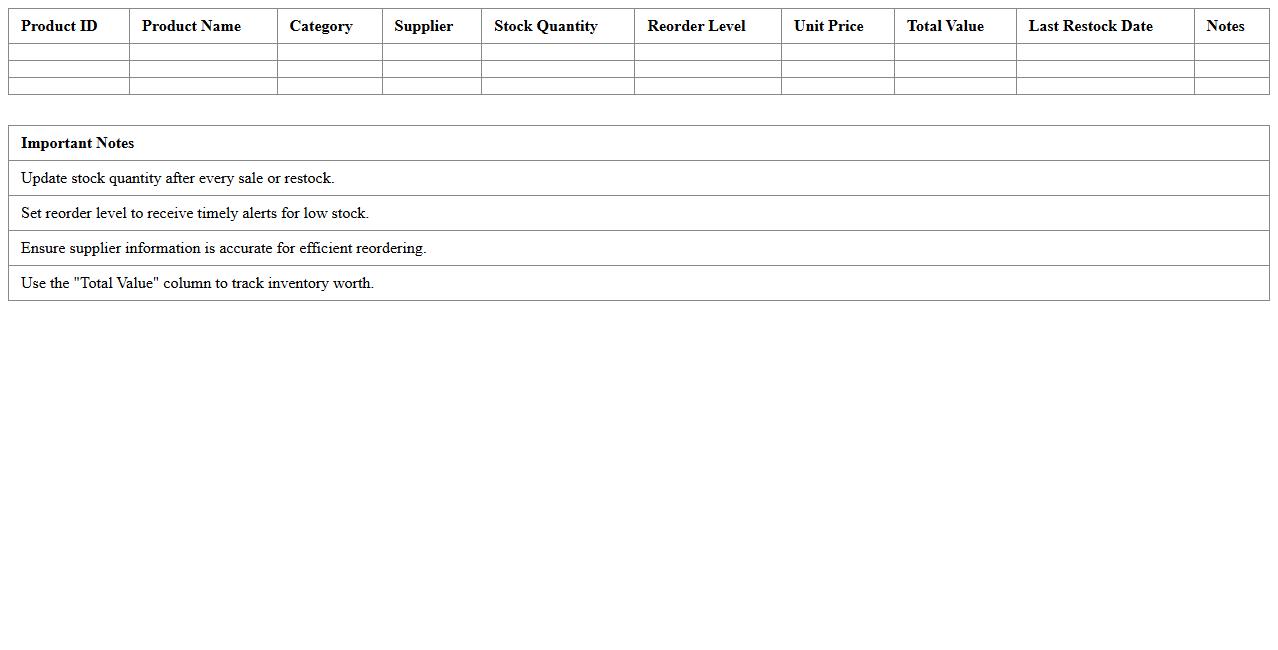Click first empty cell under Product ID

coord(69,52)
